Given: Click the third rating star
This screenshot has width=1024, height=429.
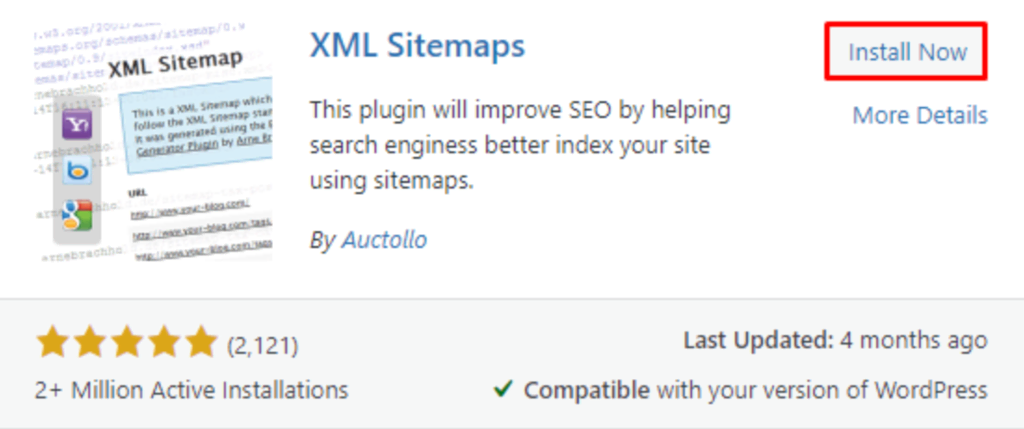Looking at the screenshot, I should coord(126,342).
